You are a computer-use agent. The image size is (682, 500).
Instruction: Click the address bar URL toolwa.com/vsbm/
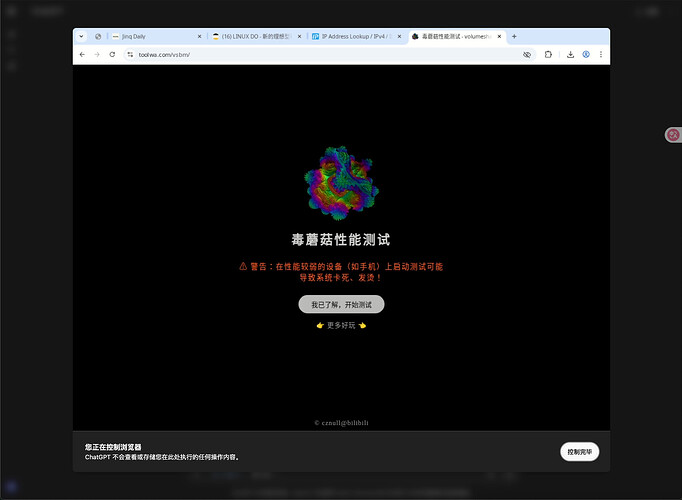click(x=164, y=54)
